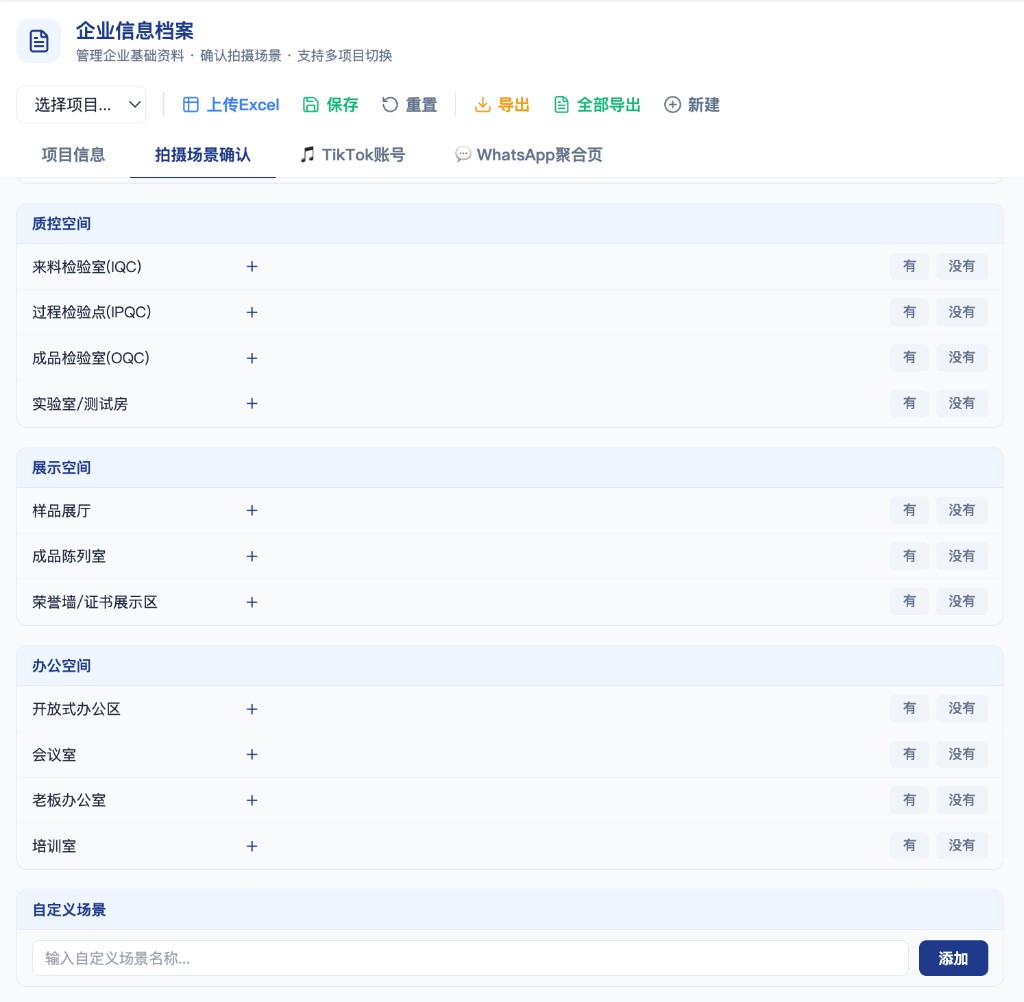The image size is (1024, 1002).
Task: Click the 展示空间 section header
Action: [509, 468]
